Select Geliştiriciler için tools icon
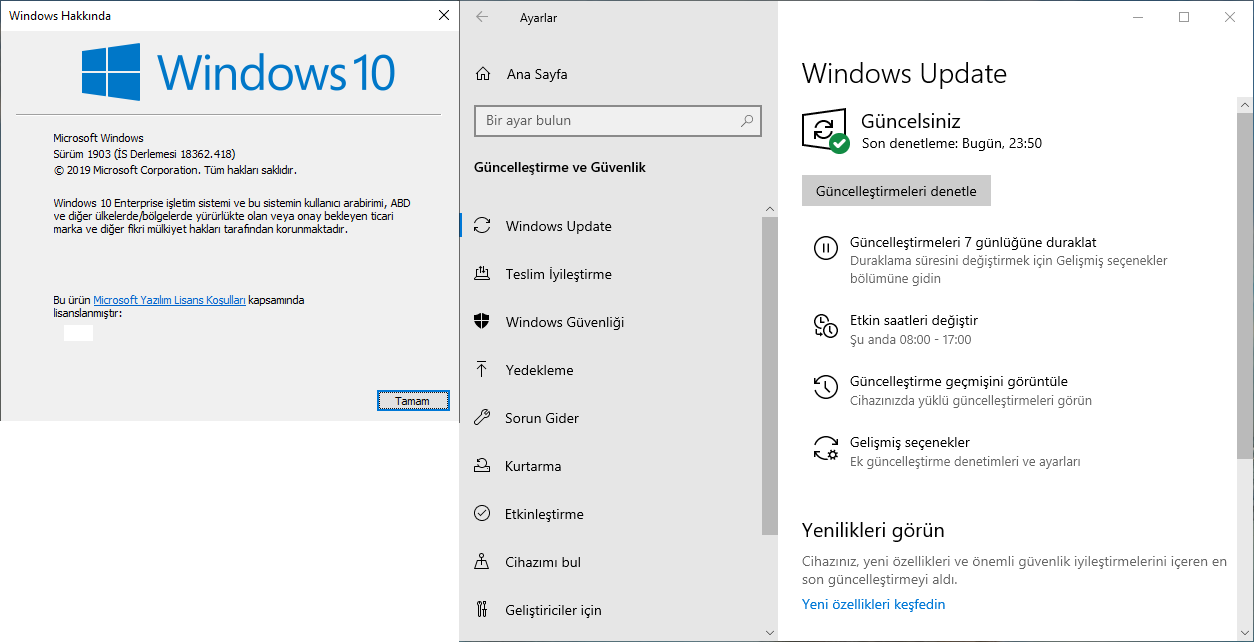 482,610
